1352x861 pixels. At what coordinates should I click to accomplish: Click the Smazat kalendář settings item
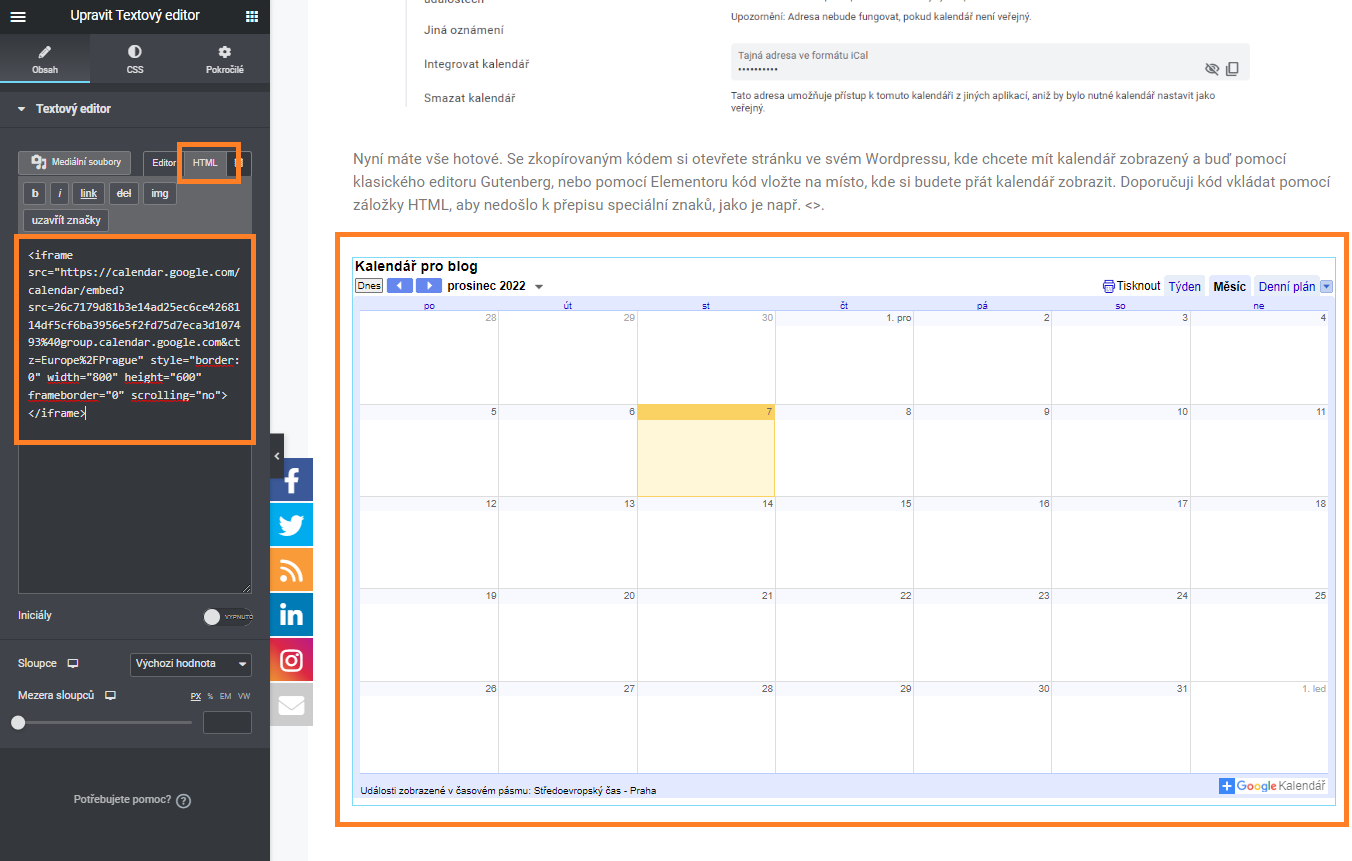[x=469, y=98]
